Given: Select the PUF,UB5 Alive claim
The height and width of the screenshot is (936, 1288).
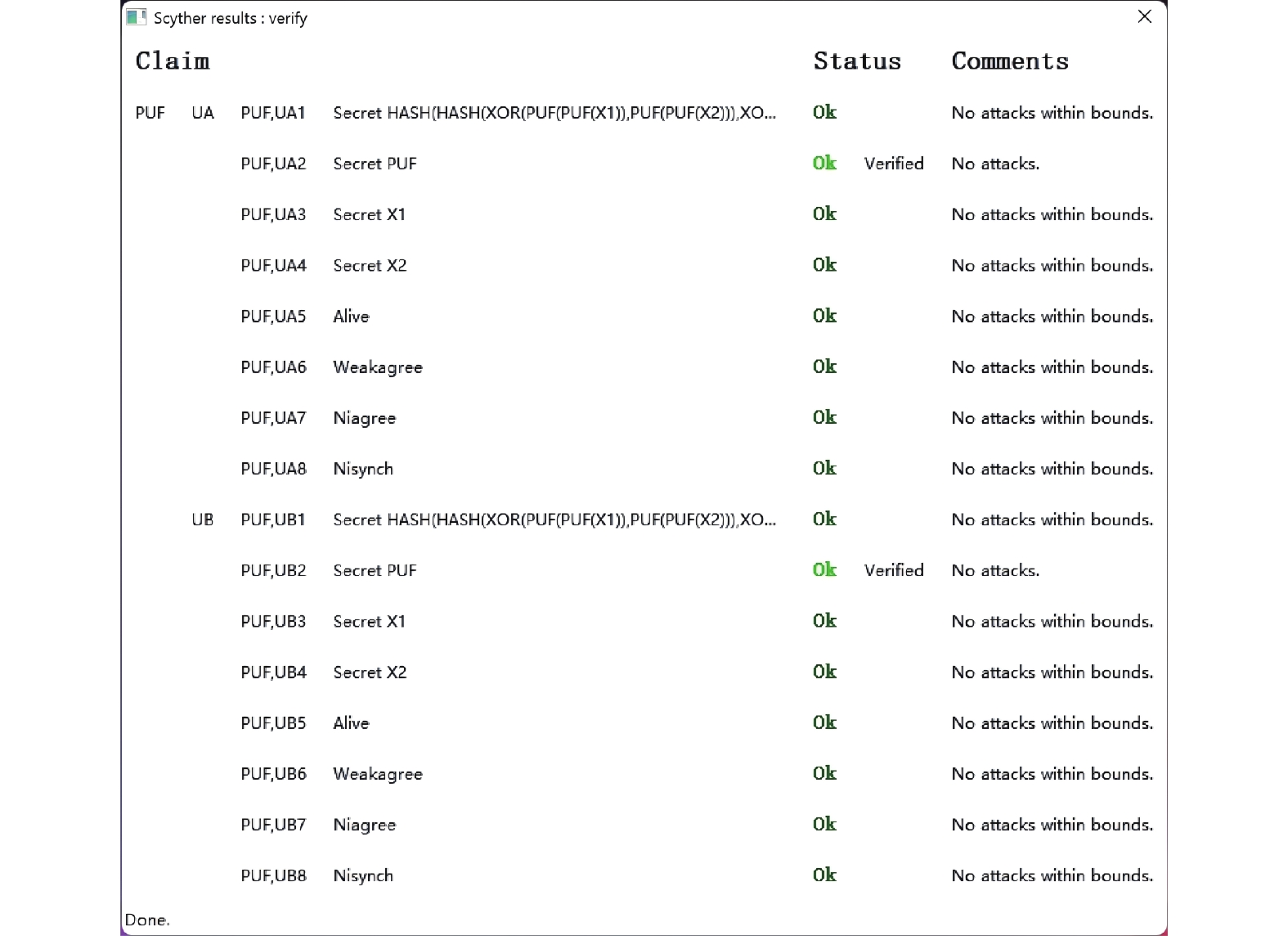Looking at the screenshot, I should click(x=351, y=723).
